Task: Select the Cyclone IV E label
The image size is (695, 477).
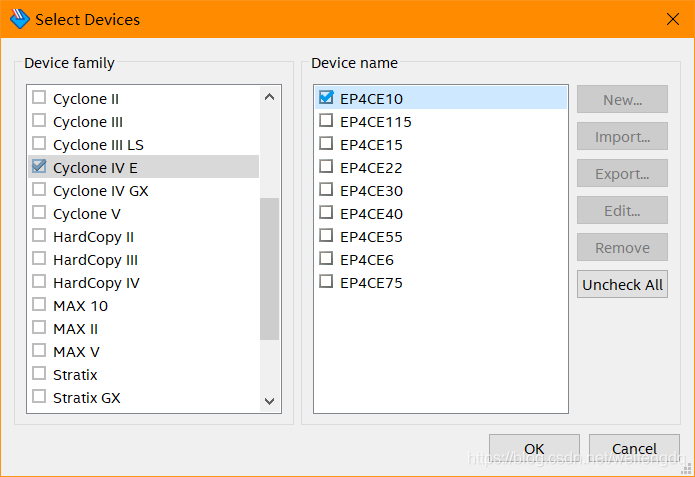Action: [95, 168]
